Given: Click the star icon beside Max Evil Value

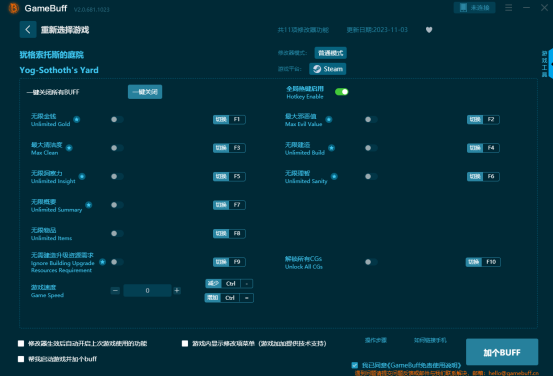Looking at the screenshot, I should 329,119.
